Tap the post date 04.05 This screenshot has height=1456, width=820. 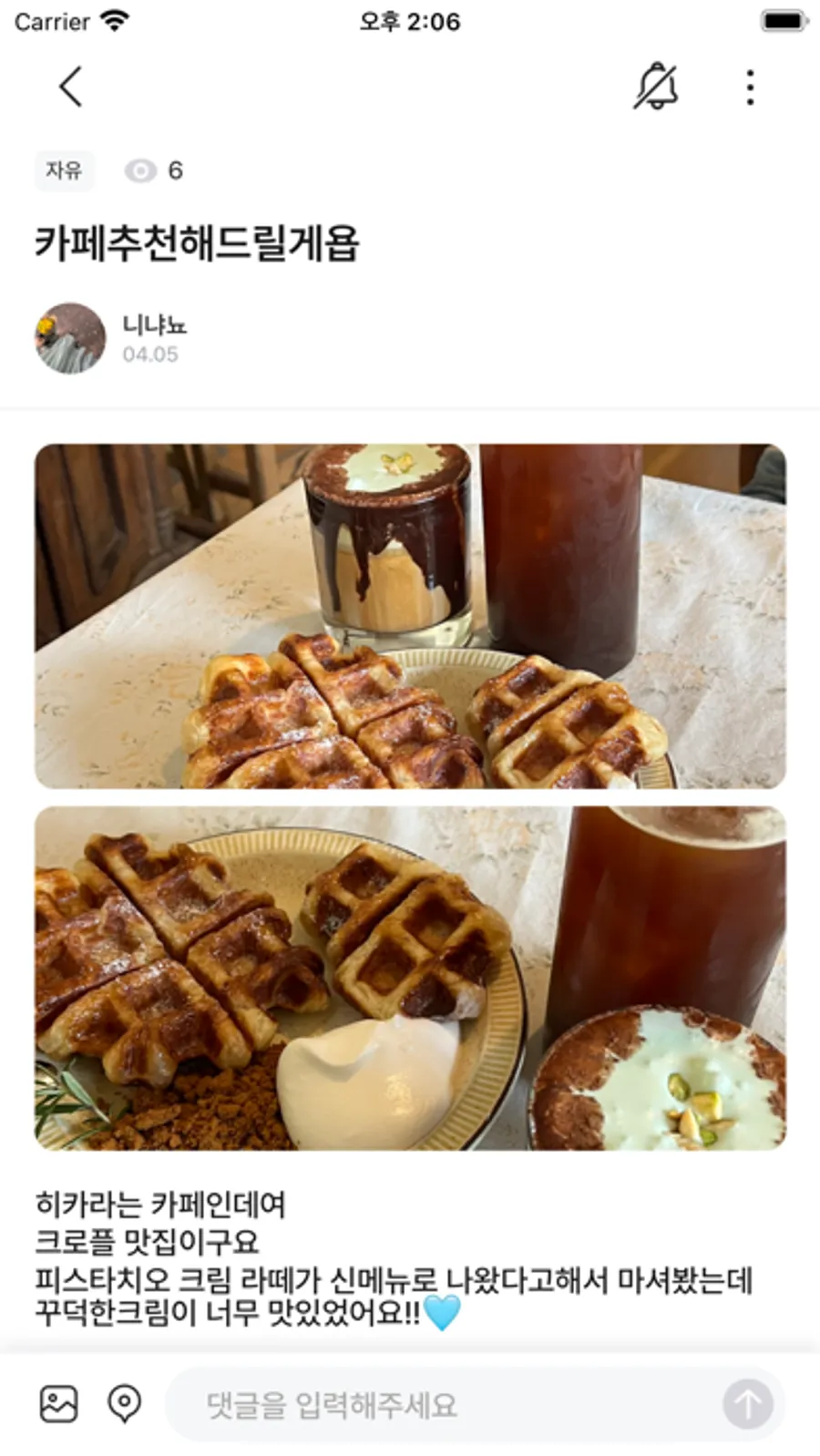pos(150,354)
